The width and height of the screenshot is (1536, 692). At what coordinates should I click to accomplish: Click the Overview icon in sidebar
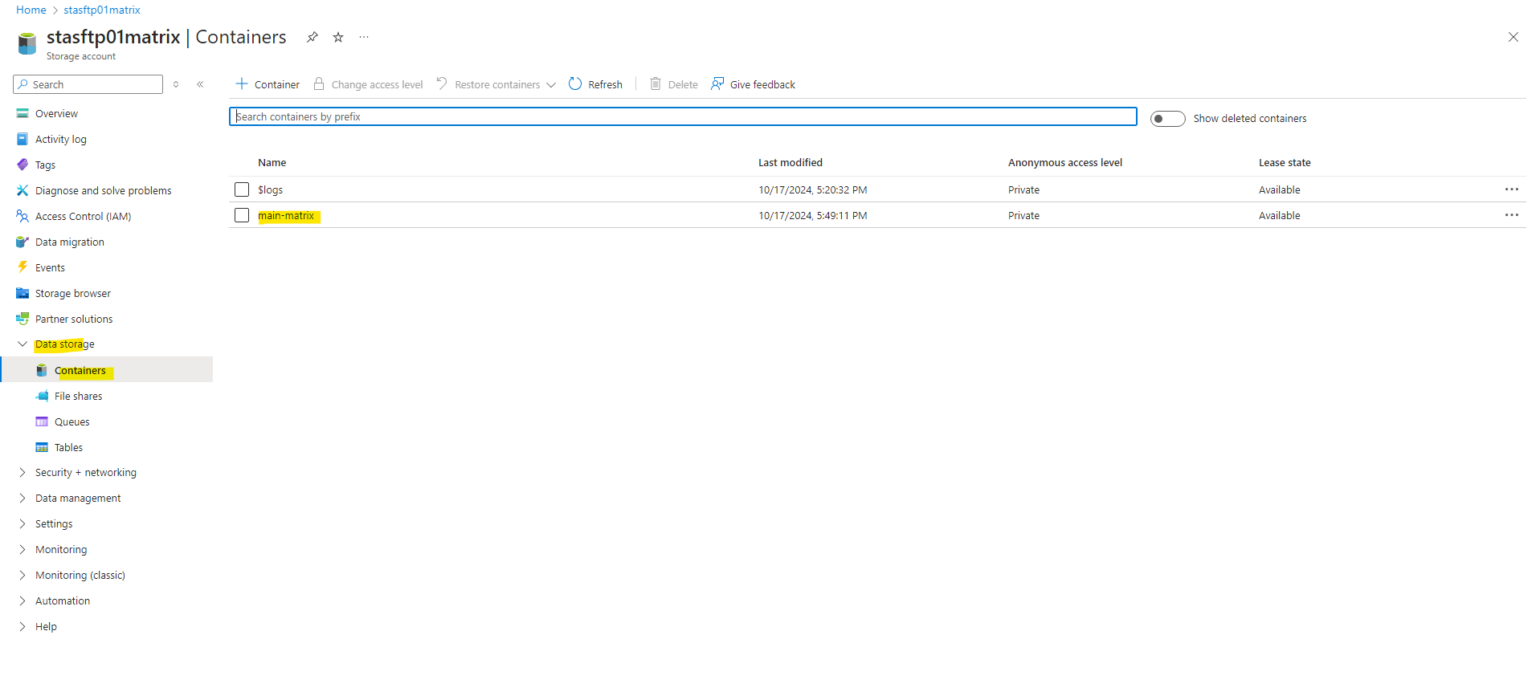(x=22, y=113)
